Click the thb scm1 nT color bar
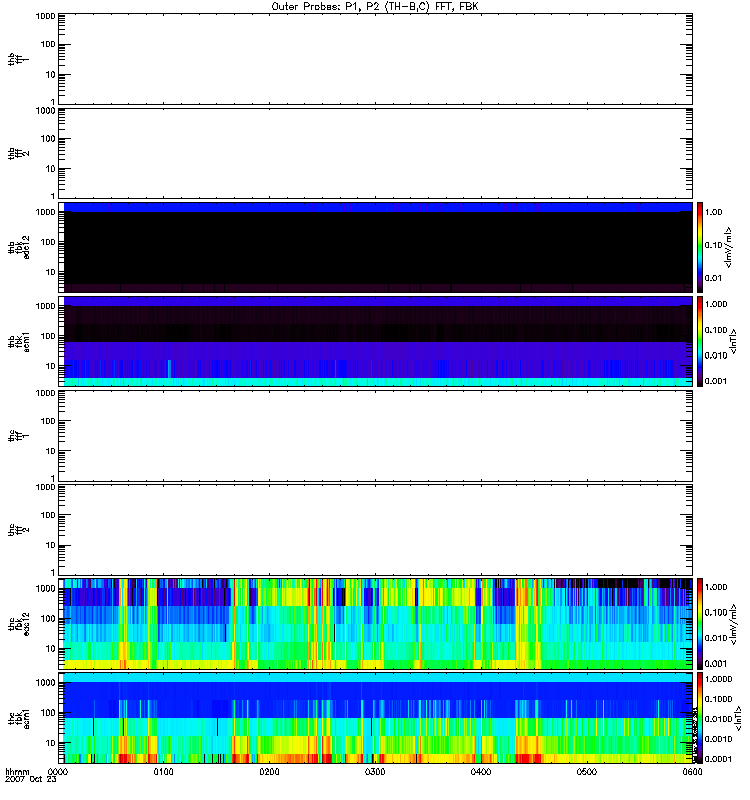This screenshot has height=800, width=750. click(701, 341)
